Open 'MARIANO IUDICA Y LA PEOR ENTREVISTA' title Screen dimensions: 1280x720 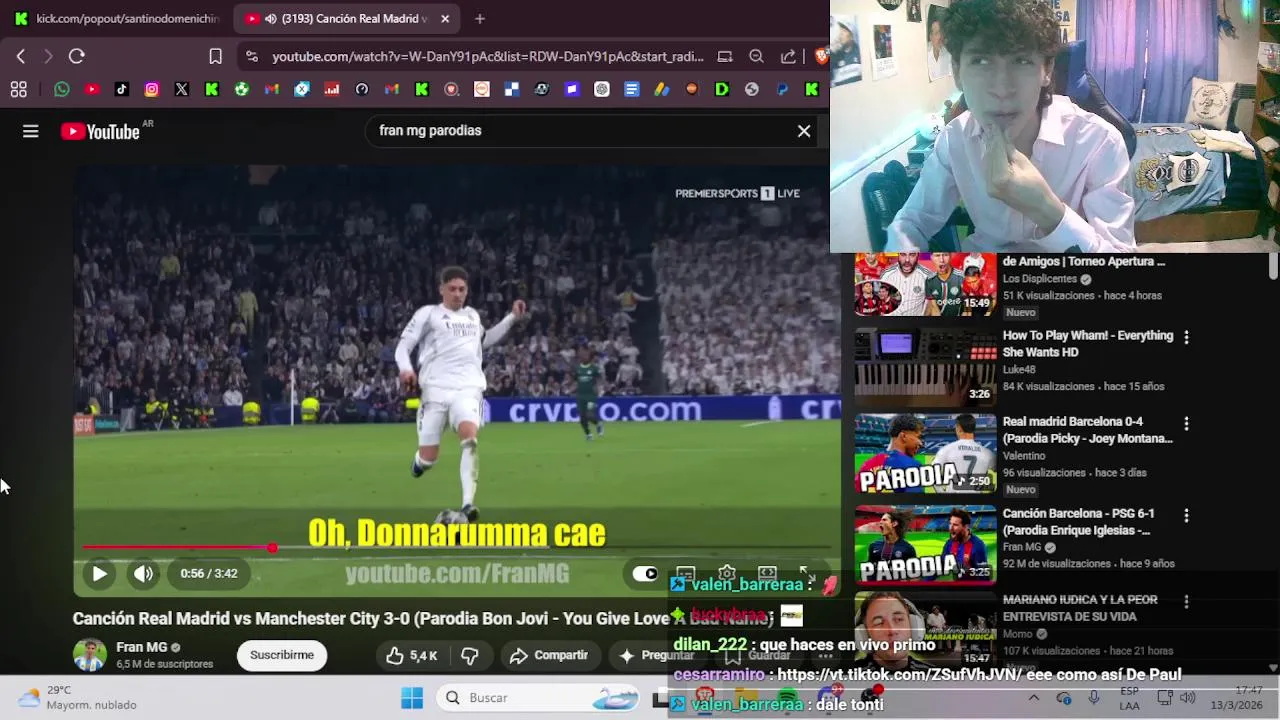pos(1080,608)
